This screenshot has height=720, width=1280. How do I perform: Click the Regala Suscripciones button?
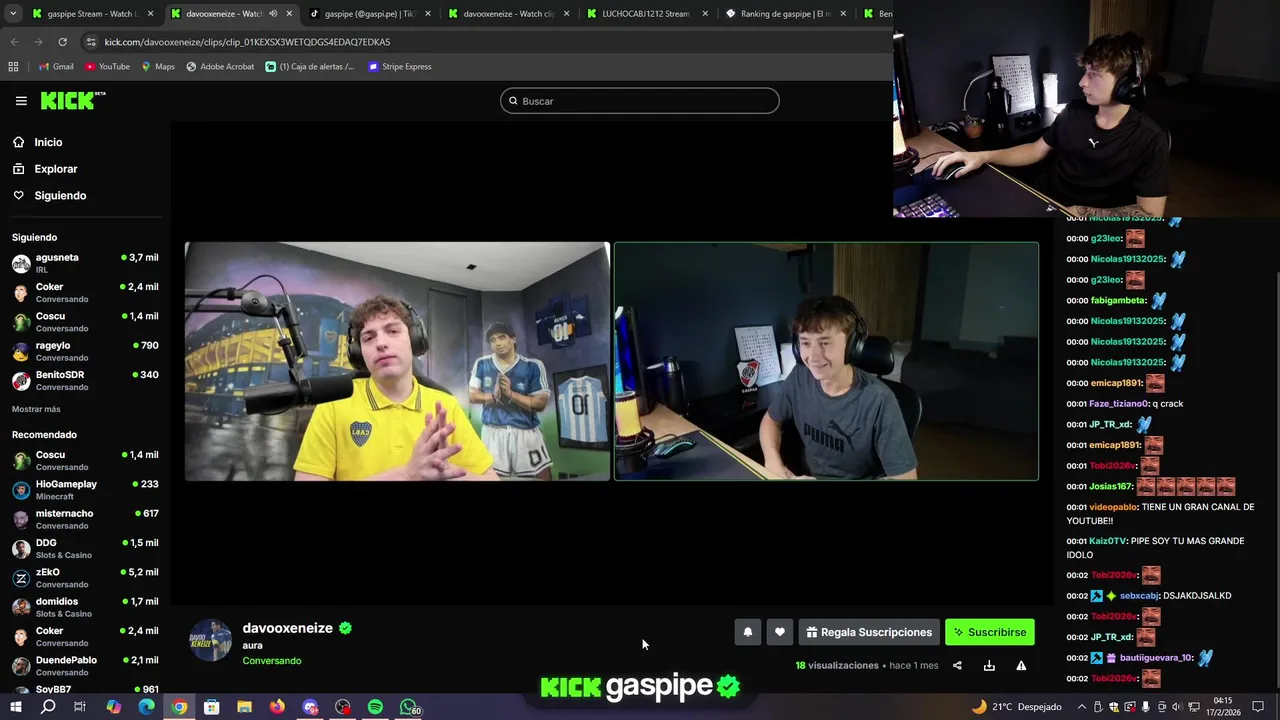pyautogui.click(x=869, y=632)
